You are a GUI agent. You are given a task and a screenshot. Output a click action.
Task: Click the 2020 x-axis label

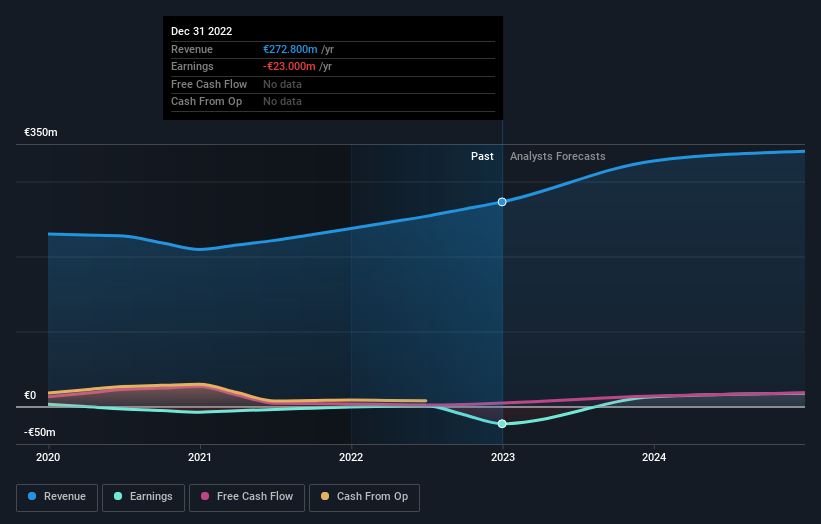[48, 458]
